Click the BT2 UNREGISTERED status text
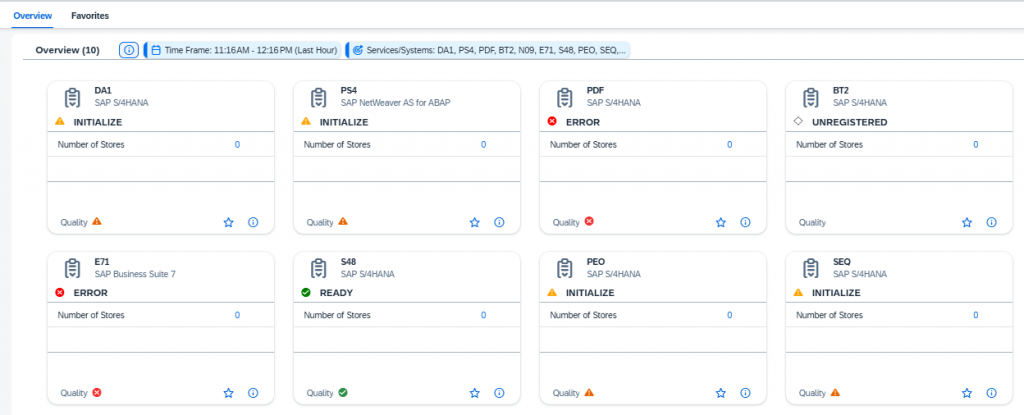 [850, 122]
